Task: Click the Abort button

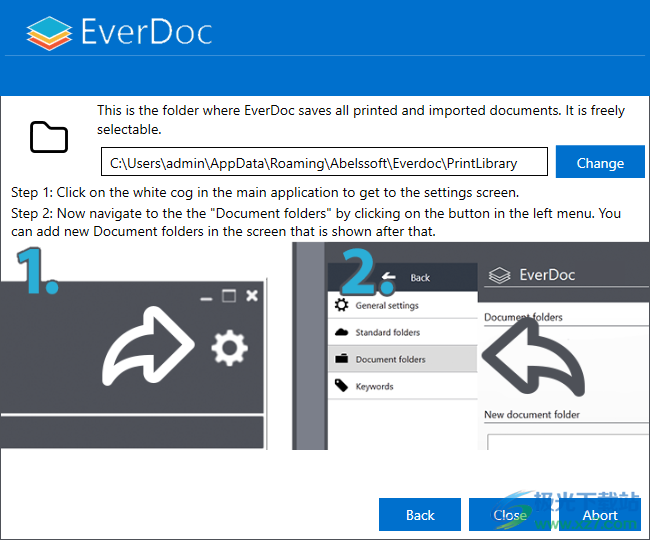Action: 599,514
